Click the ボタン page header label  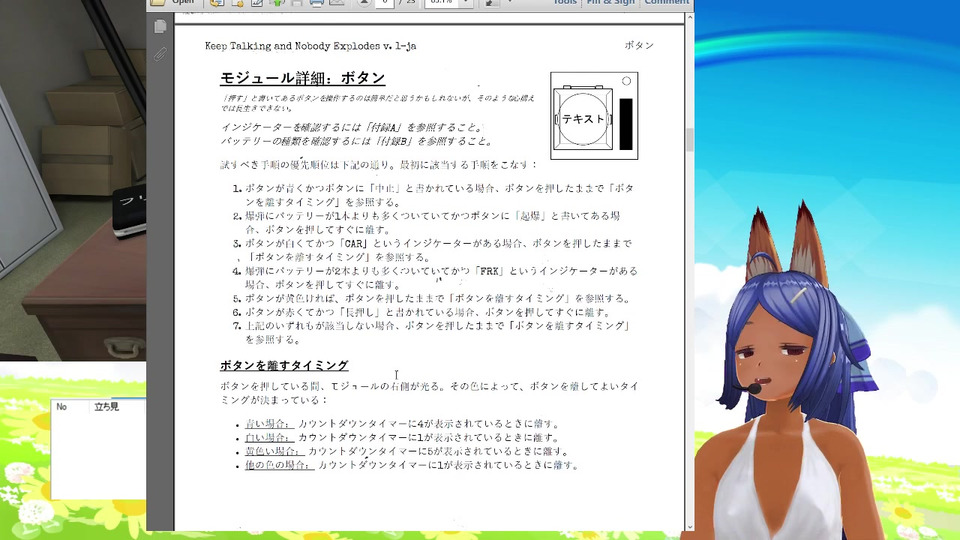639,45
